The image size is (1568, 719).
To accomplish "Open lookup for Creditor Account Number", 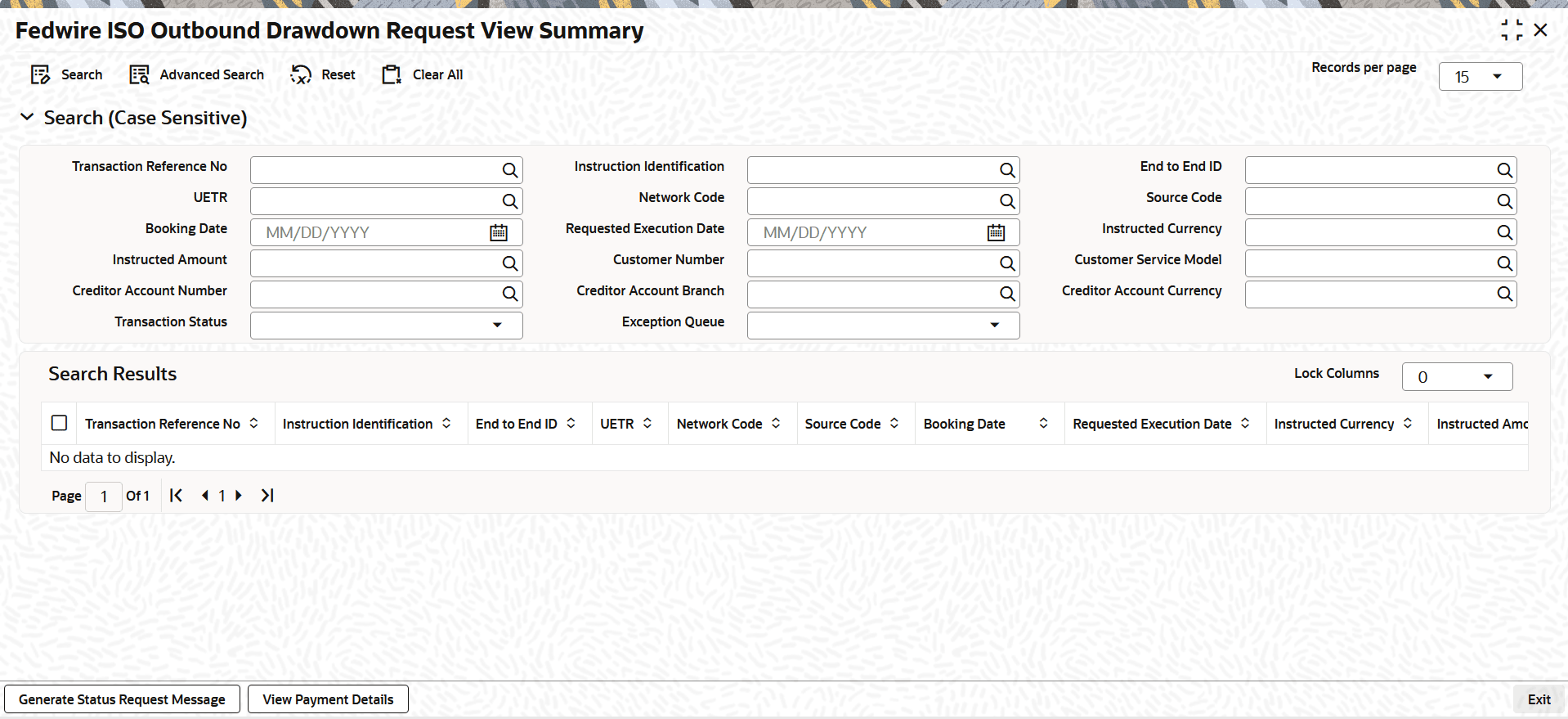I will pos(509,294).
